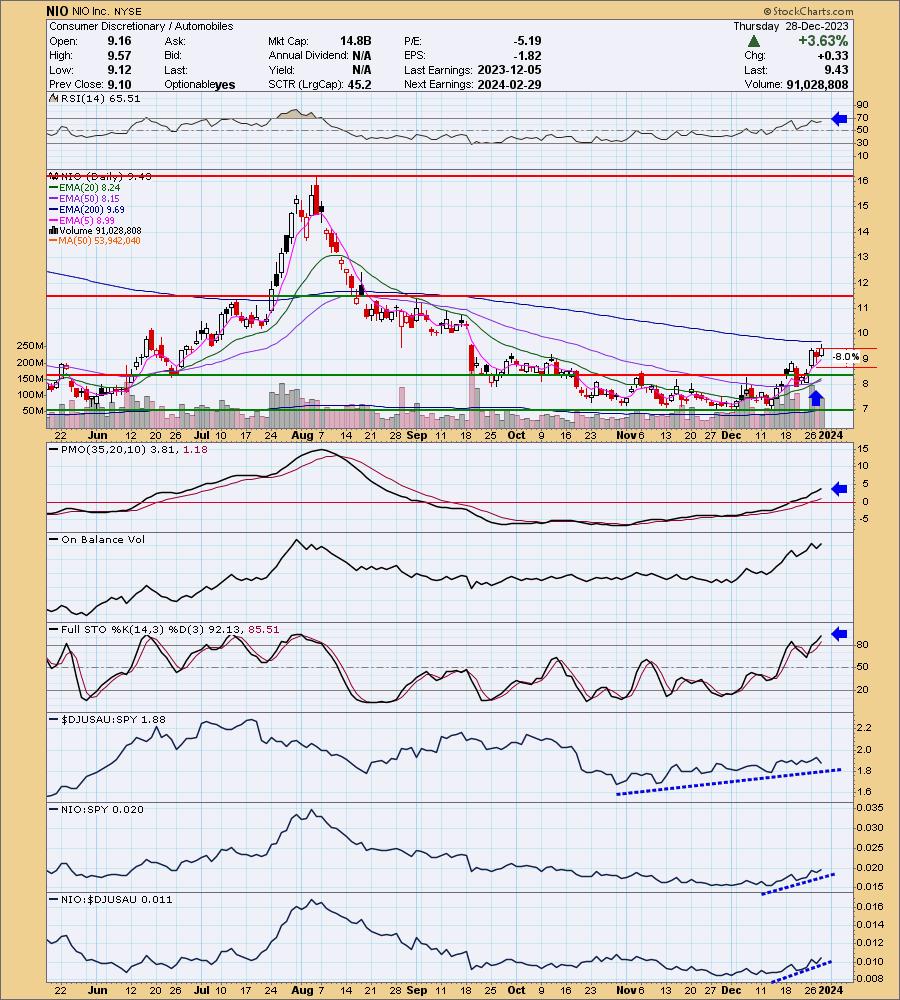Click the Annual Dividend N/A value

[362, 55]
